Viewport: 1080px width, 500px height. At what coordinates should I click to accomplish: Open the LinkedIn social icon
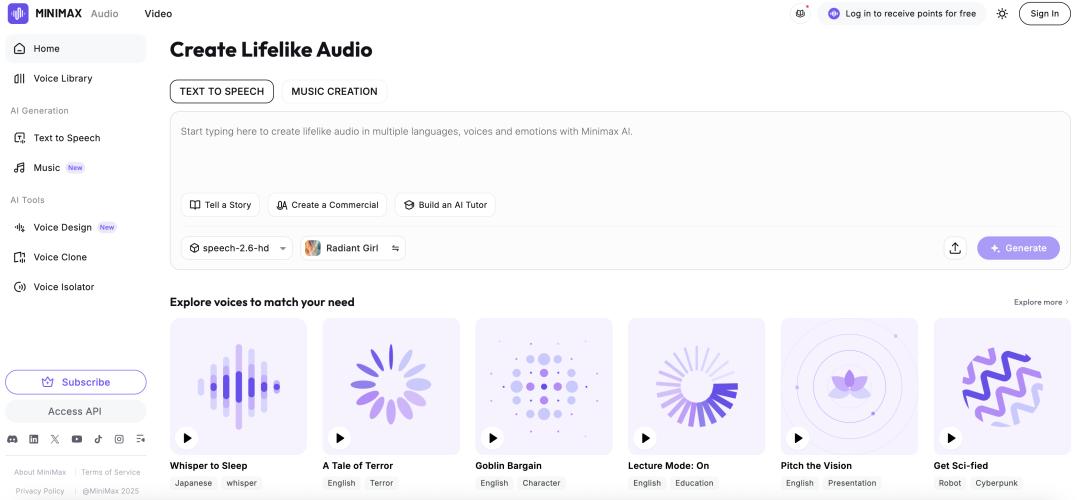[34, 439]
